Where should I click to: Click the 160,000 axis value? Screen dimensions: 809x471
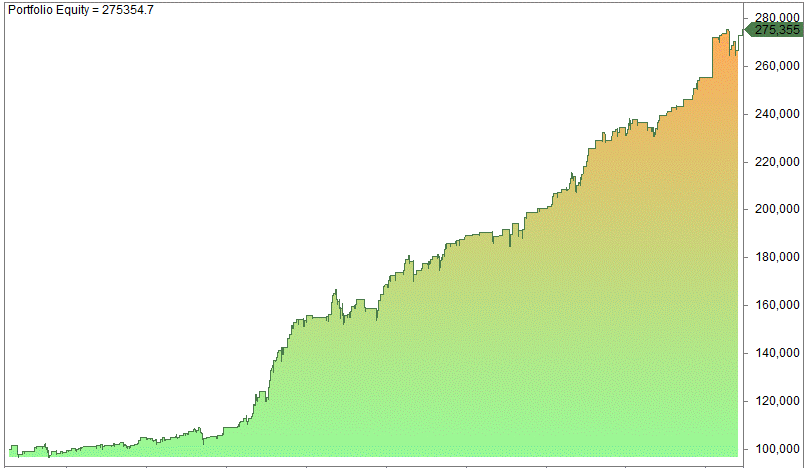[777, 306]
